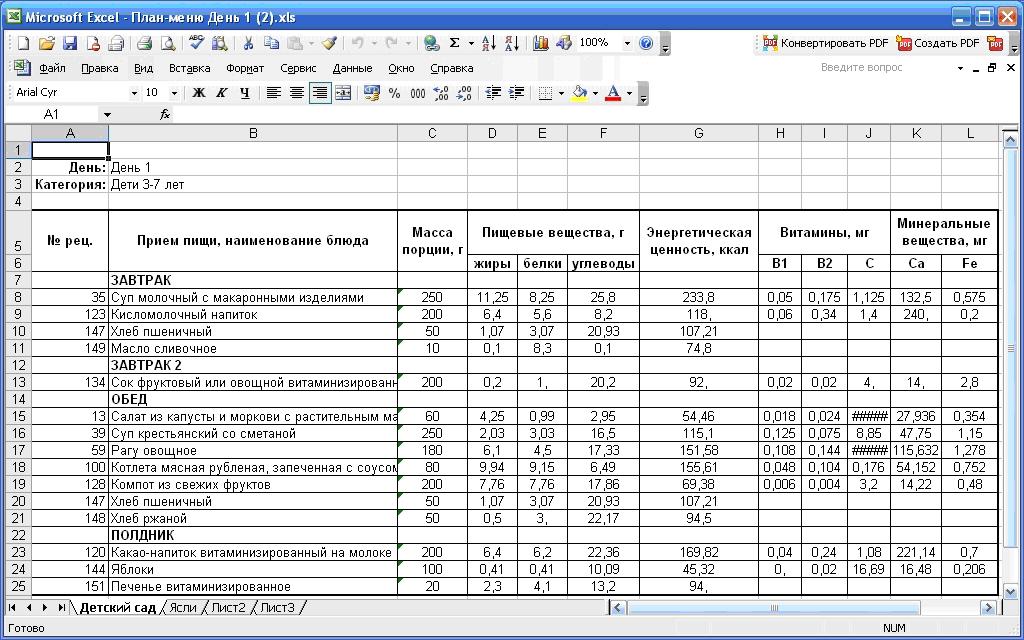Image resolution: width=1024 pixels, height=640 pixels.
Task: Increase decimal places
Action: click(441, 93)
